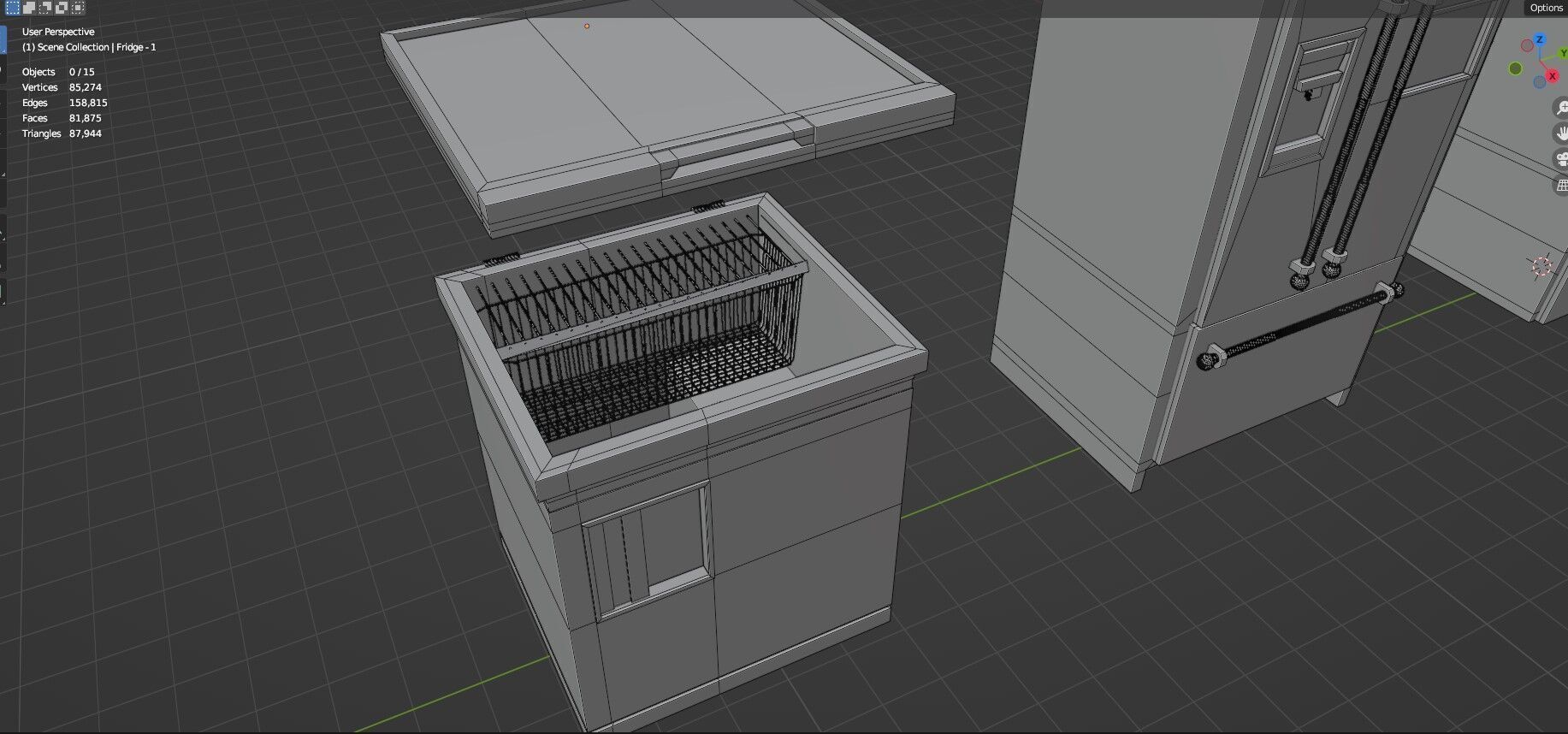Viewport: 1568px width, 734px height.
Task: Select the horizontal fridge drawer handle
Action: tap(1300, 325)
